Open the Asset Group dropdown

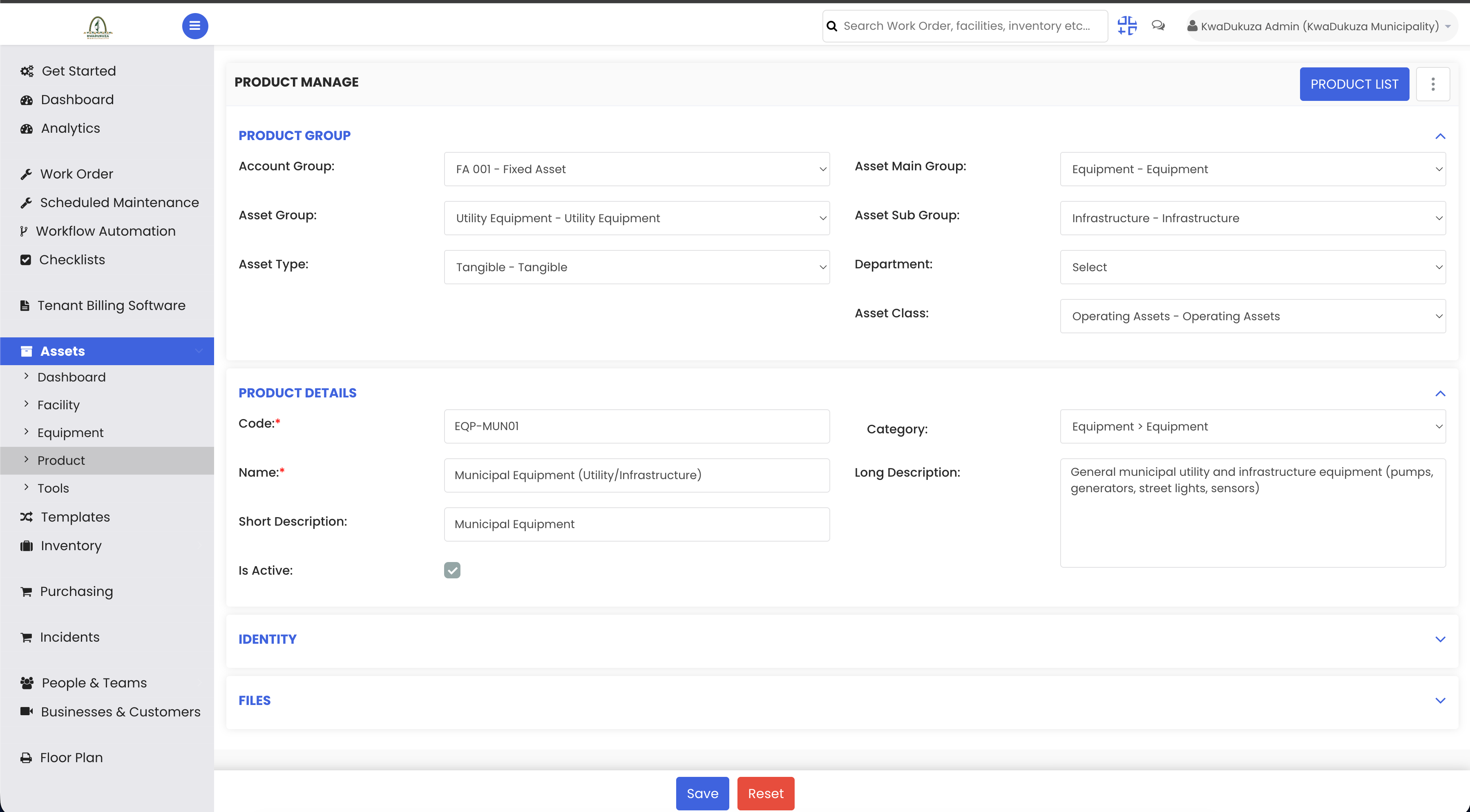(x=637, y=218)
